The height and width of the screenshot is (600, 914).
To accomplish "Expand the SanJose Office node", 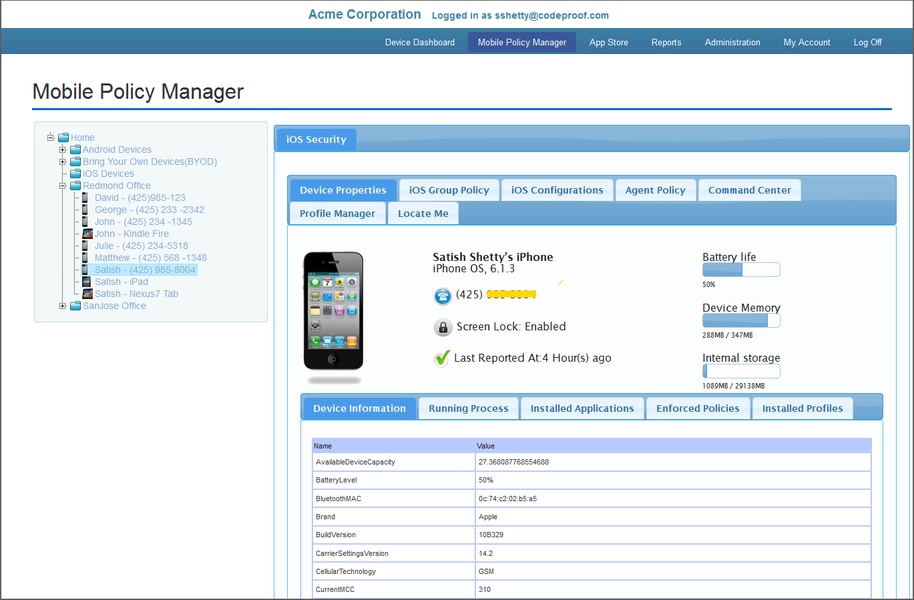I will click(62, 306).
